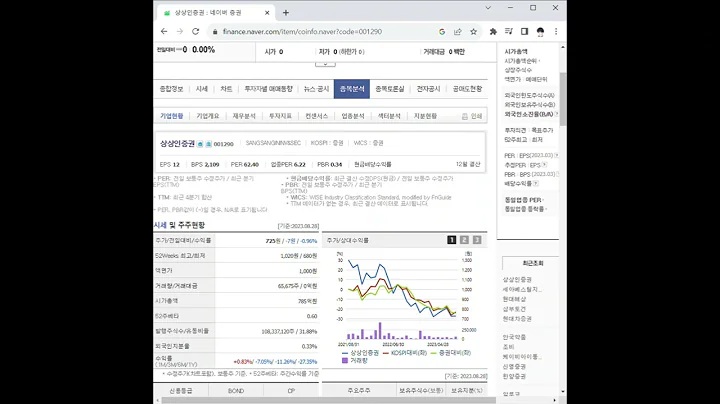Click the 최근조회 tab in sidebar
Screen dimensions: 720x404
point(533,264)
